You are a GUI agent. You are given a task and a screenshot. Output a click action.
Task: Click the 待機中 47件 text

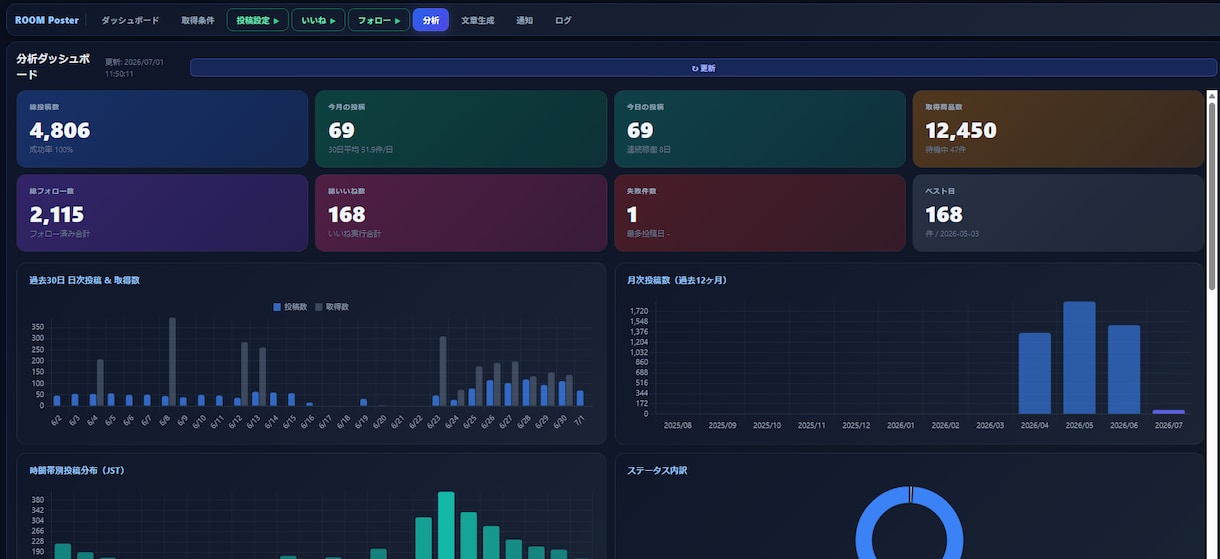pos(946,150)
